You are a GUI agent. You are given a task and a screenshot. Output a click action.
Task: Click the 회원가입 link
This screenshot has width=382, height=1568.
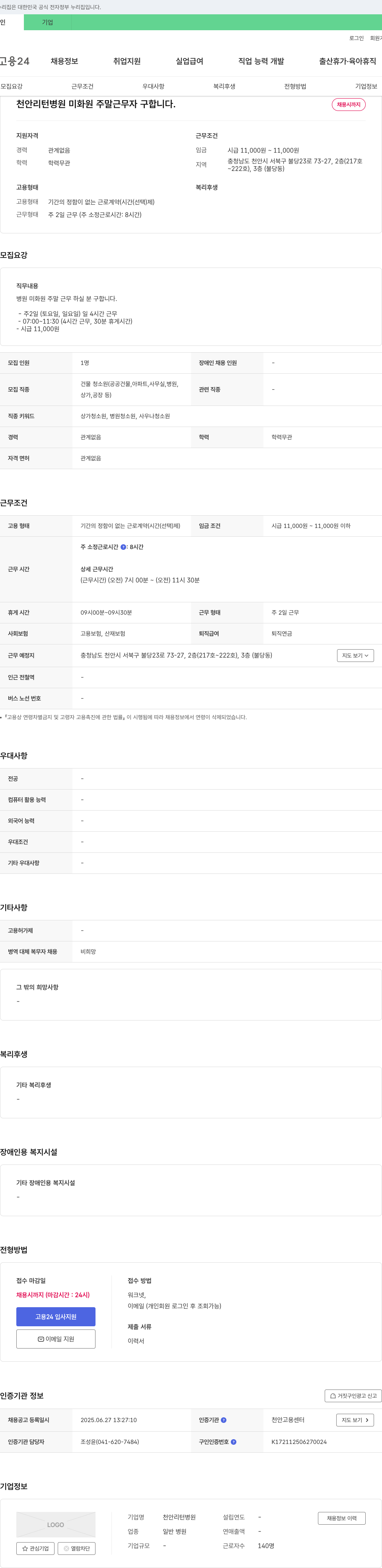click(376, 38)
